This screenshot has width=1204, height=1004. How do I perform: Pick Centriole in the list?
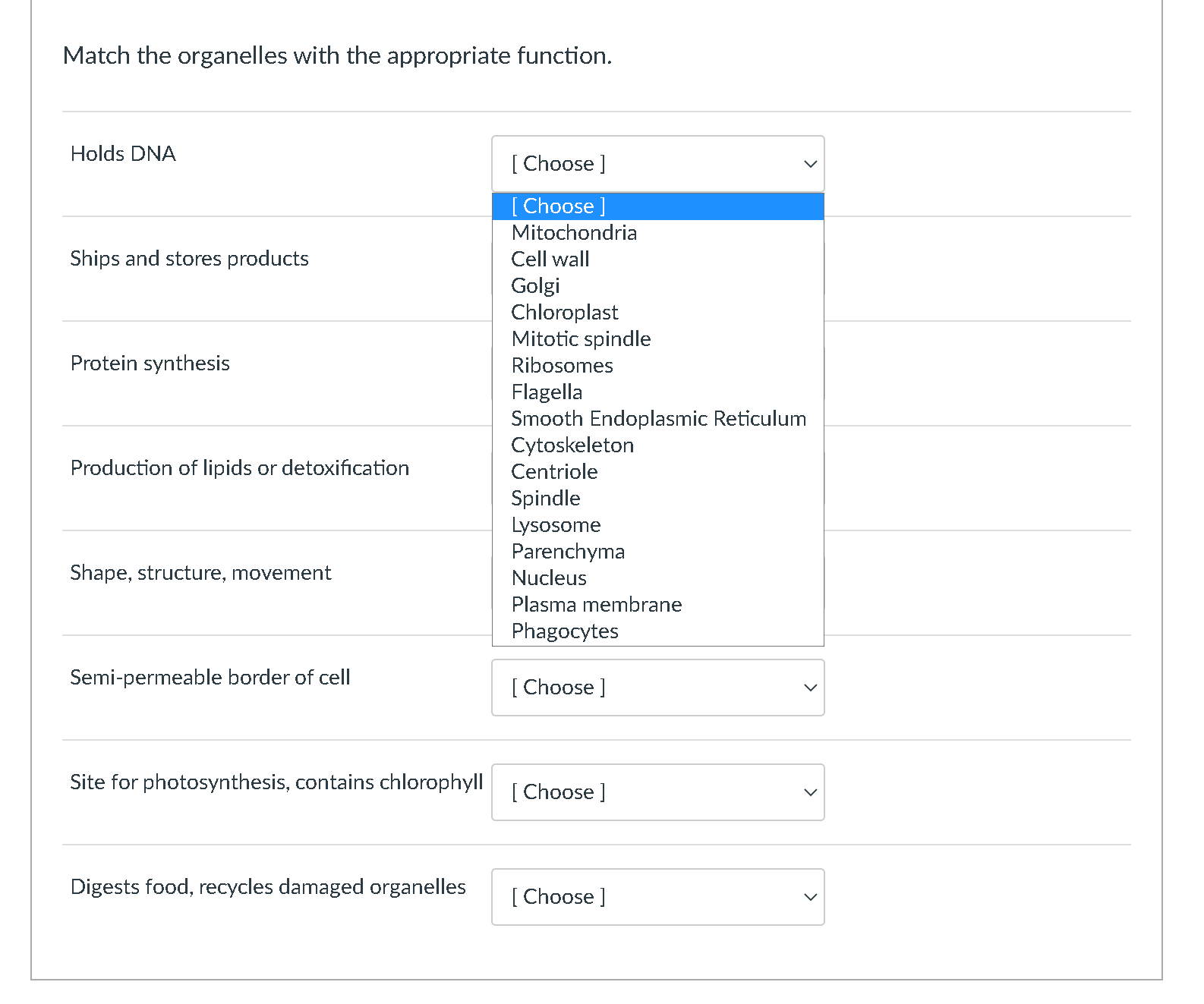tap(657, 472)
